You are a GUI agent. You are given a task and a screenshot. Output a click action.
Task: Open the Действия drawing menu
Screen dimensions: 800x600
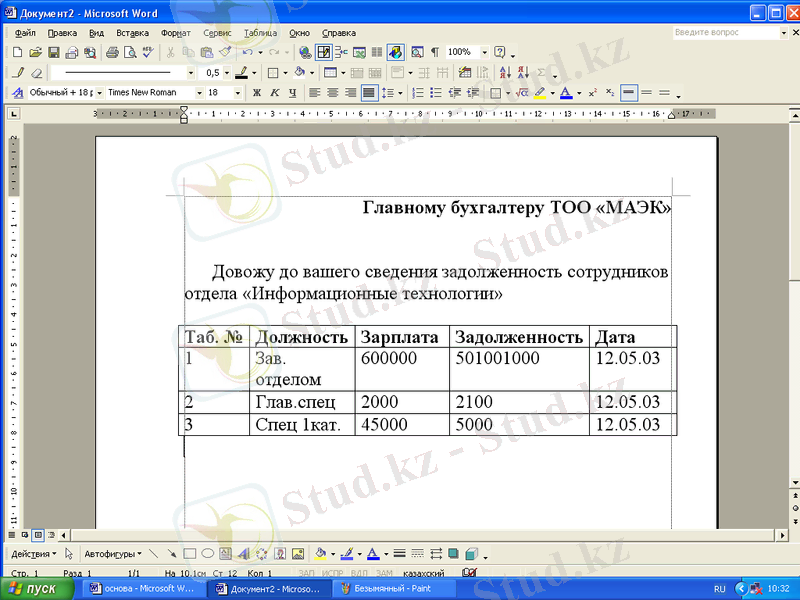click(34, 554)
